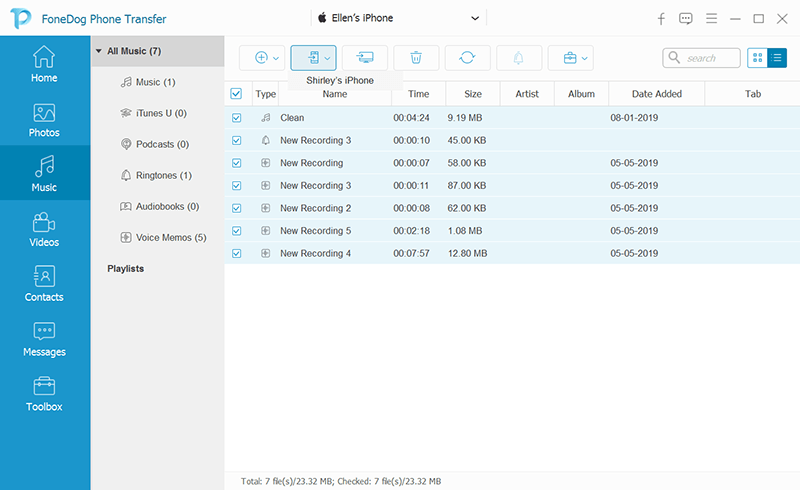Screen dimensions: 800x490
Task: Click the refresh sync icon
Action: click(467, 58)
